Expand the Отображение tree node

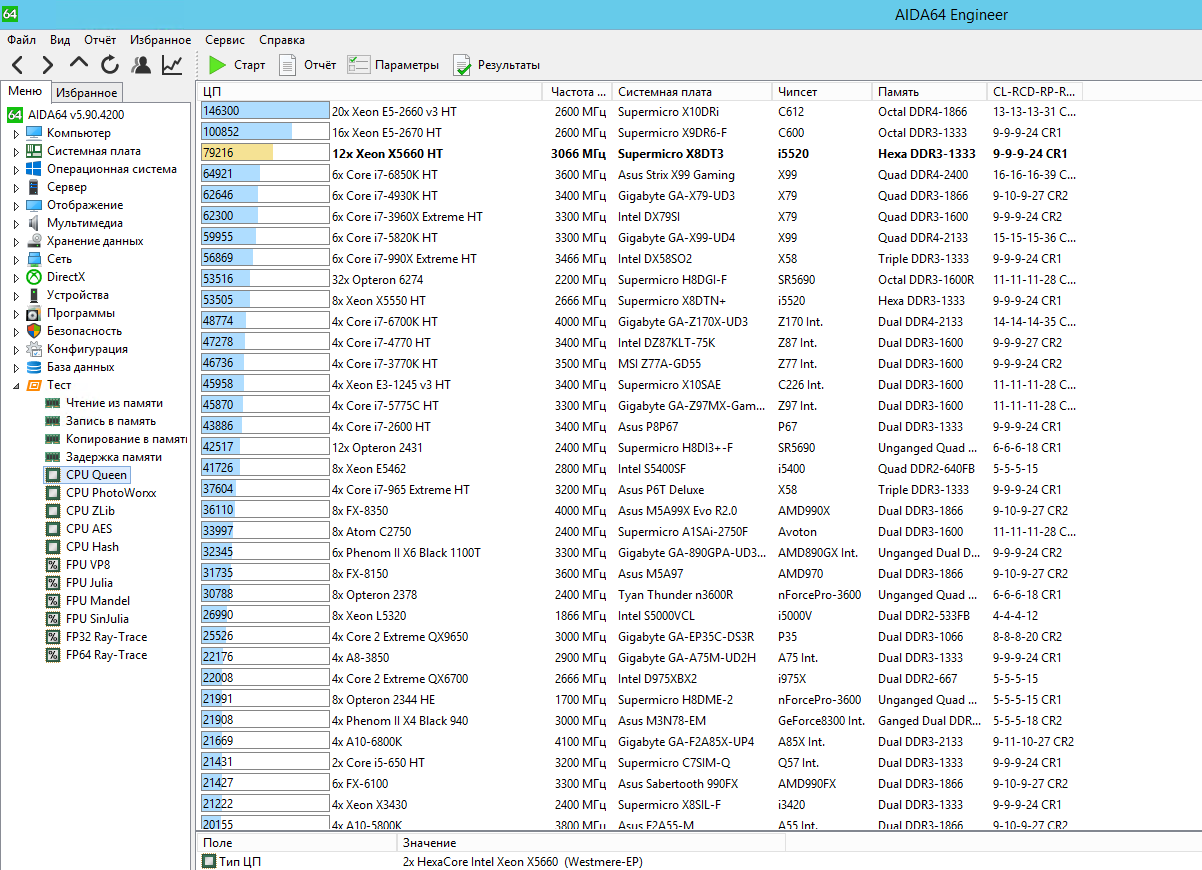pyautogui.click(x=16, y=205)
